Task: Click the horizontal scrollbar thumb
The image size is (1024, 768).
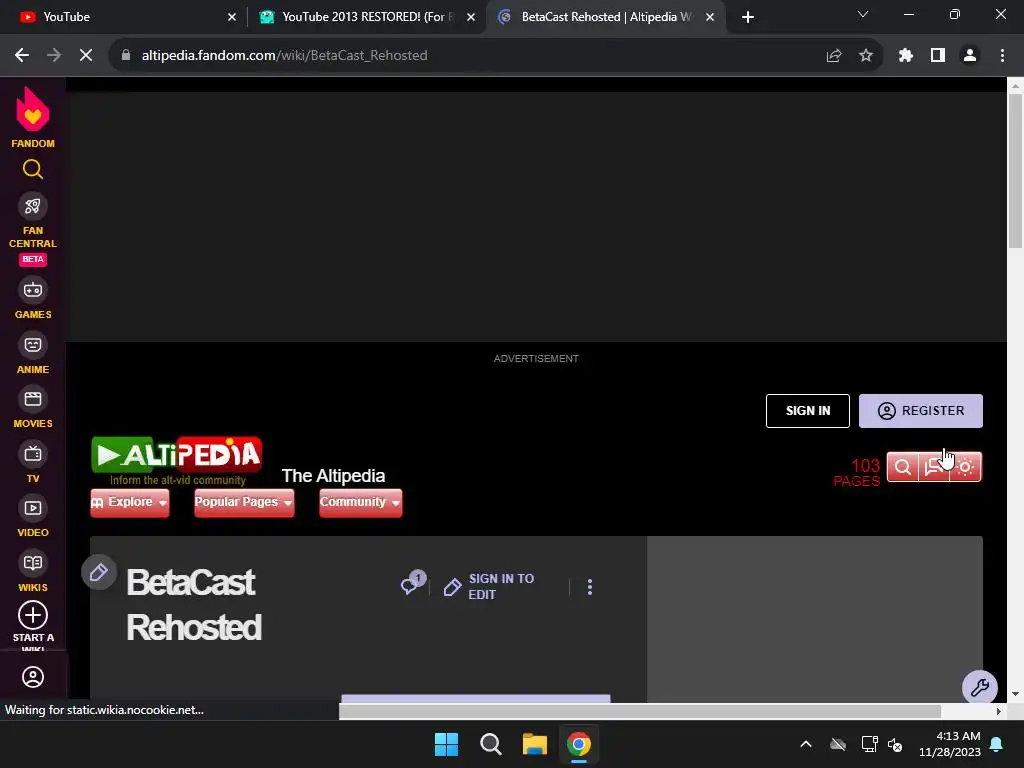Action: coord(640,711)
